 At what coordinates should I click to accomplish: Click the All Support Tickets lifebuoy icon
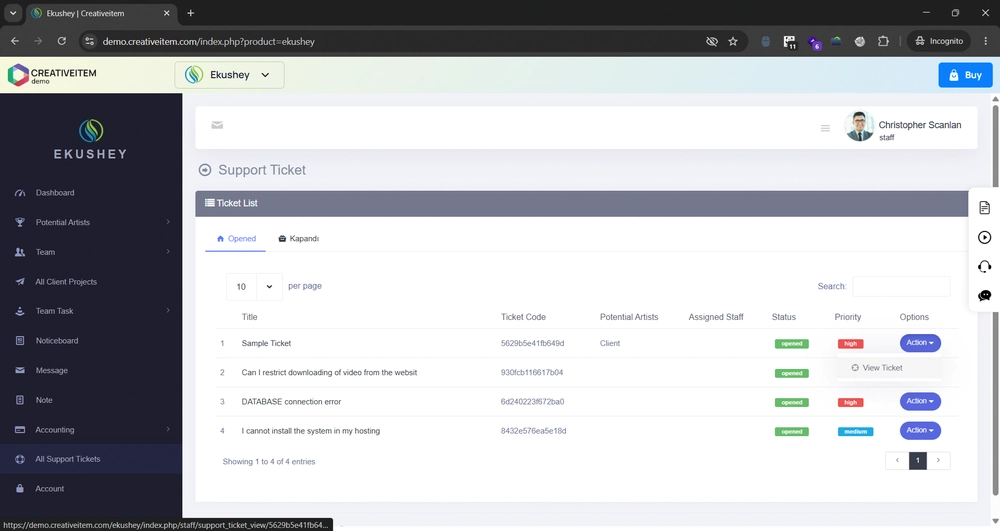(x=20, y=459)
